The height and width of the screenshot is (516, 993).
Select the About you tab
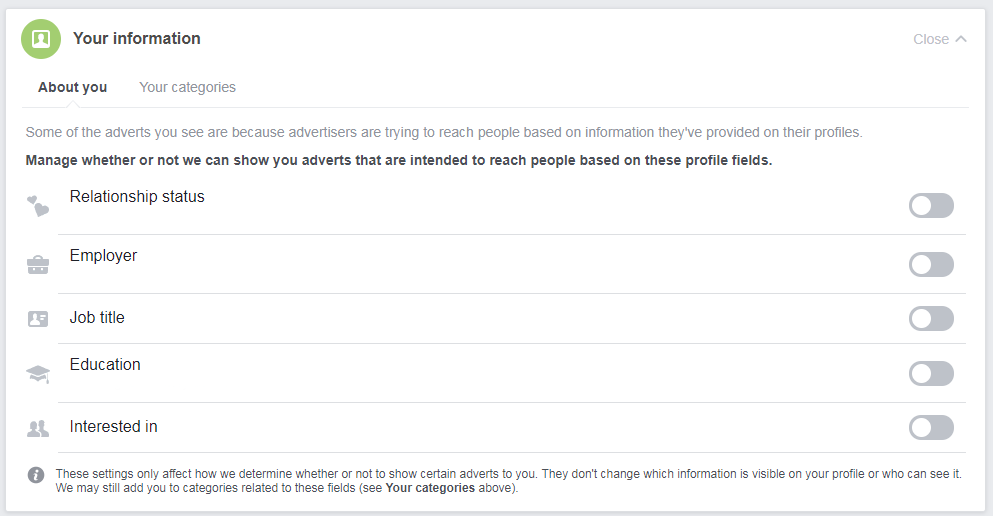pyautogui.click(x=72, y=87)
